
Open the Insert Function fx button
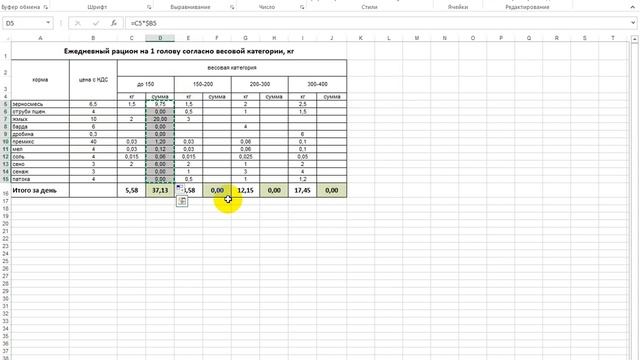114,23
